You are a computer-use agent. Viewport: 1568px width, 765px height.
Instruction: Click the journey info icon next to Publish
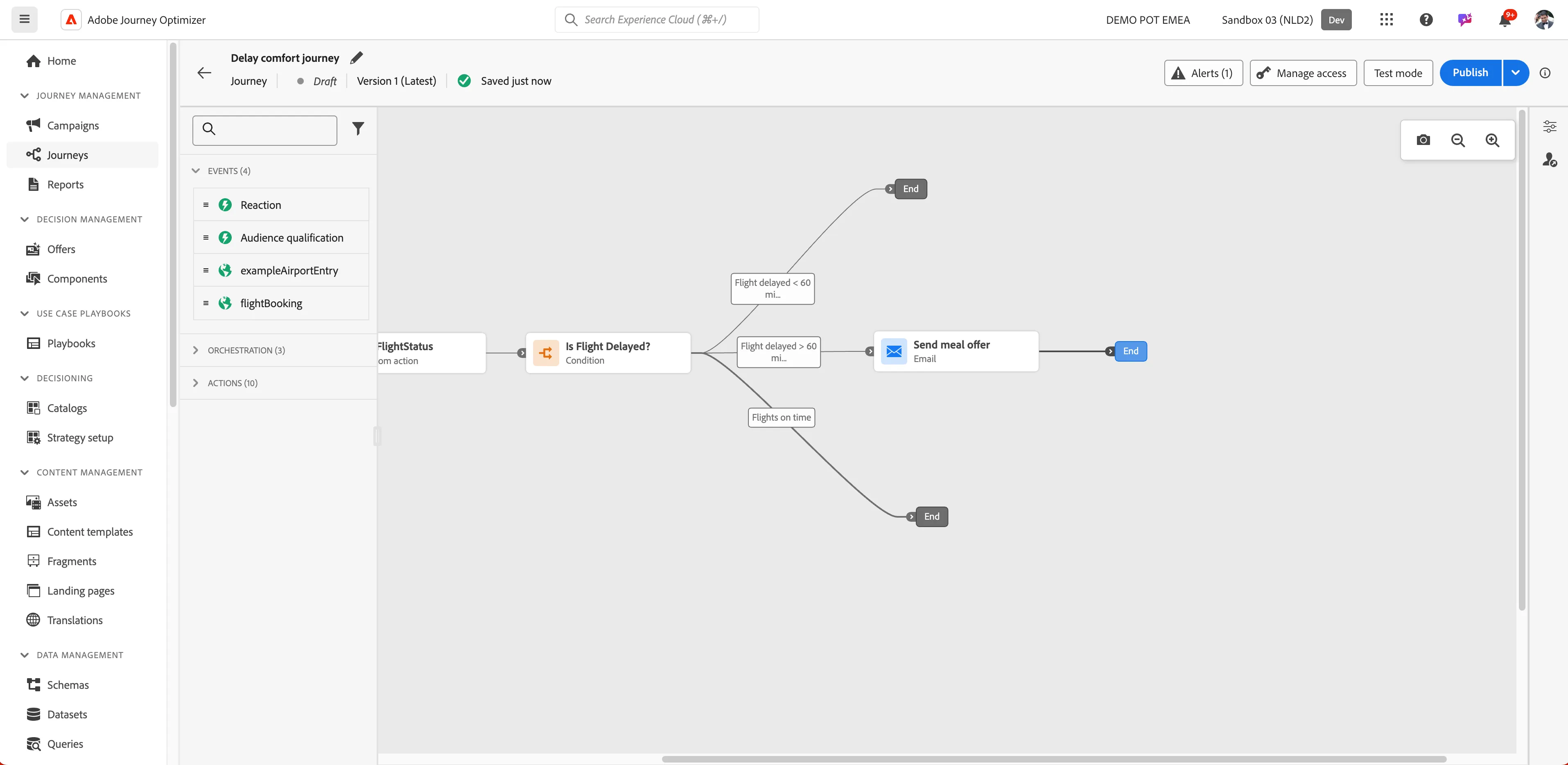(1545, 73)
